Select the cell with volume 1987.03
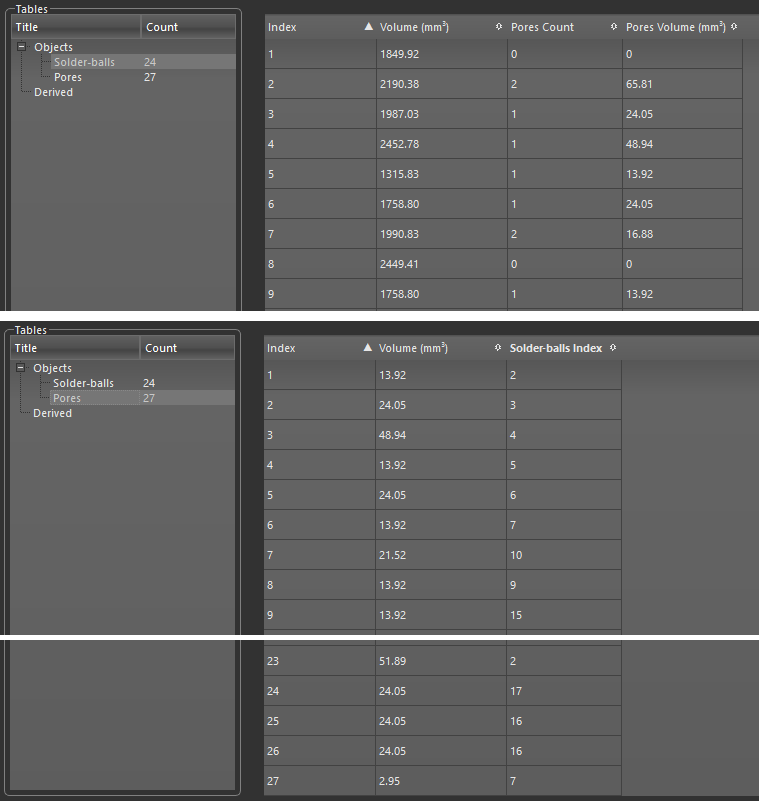The width and height of the screenshot is (759, 801). (442, 114)
